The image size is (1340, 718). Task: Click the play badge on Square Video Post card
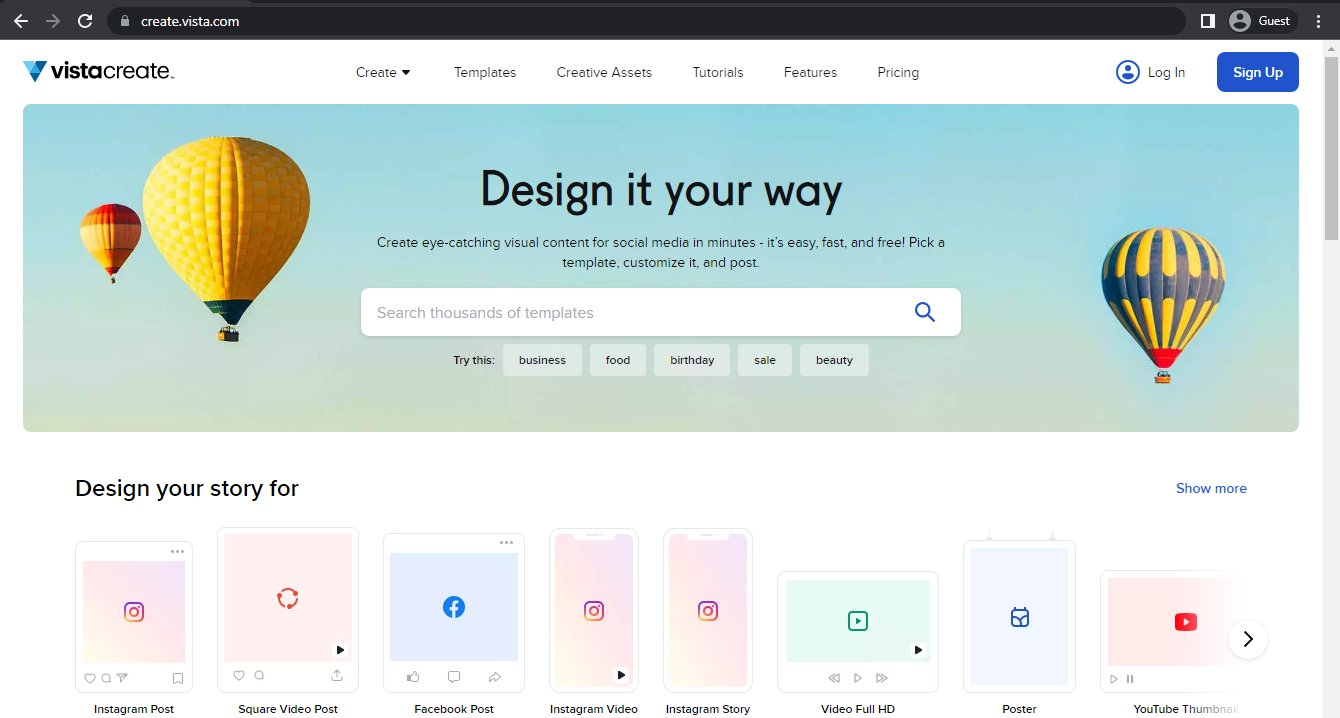point(340,649)
